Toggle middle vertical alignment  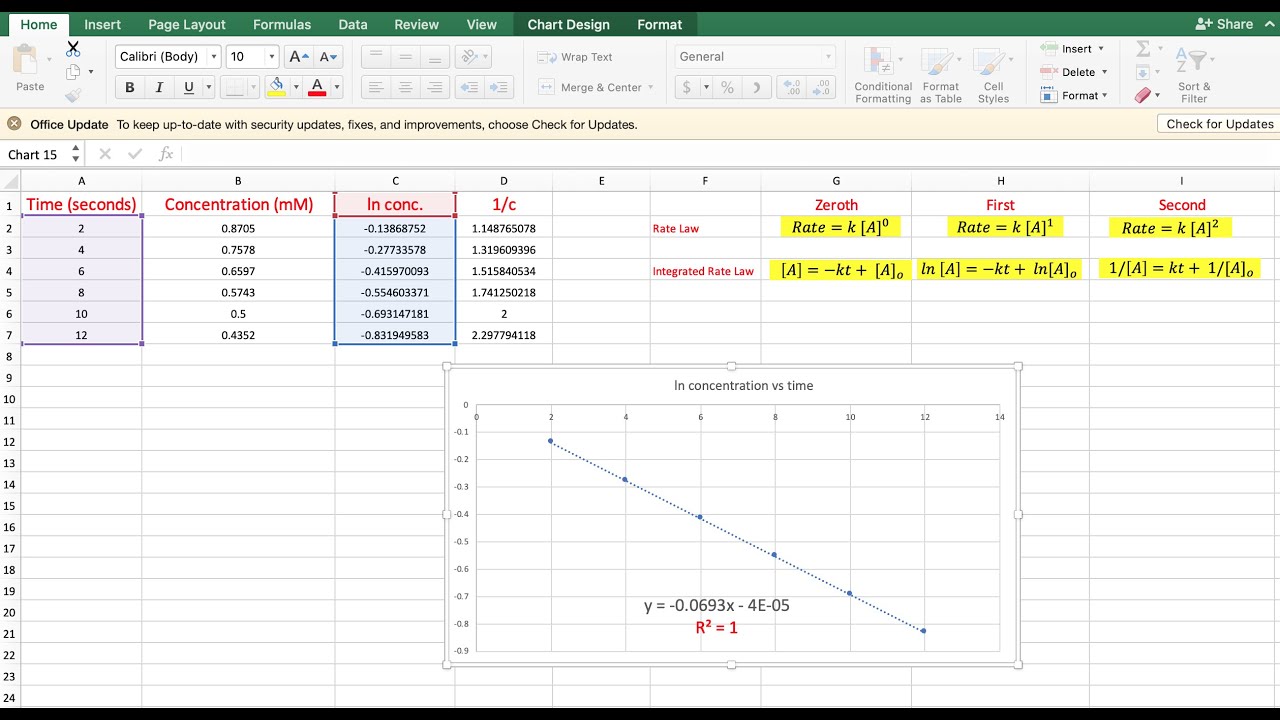405,57
